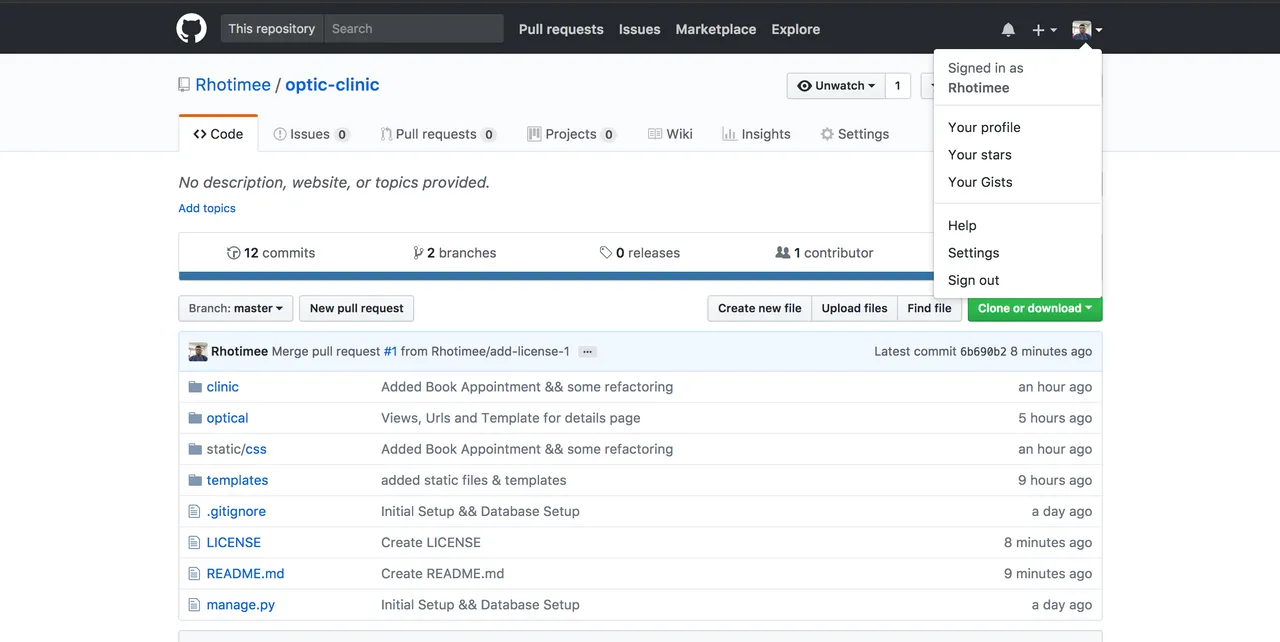
Task: Click the static/css folder icon
Action: coord(196,449)
